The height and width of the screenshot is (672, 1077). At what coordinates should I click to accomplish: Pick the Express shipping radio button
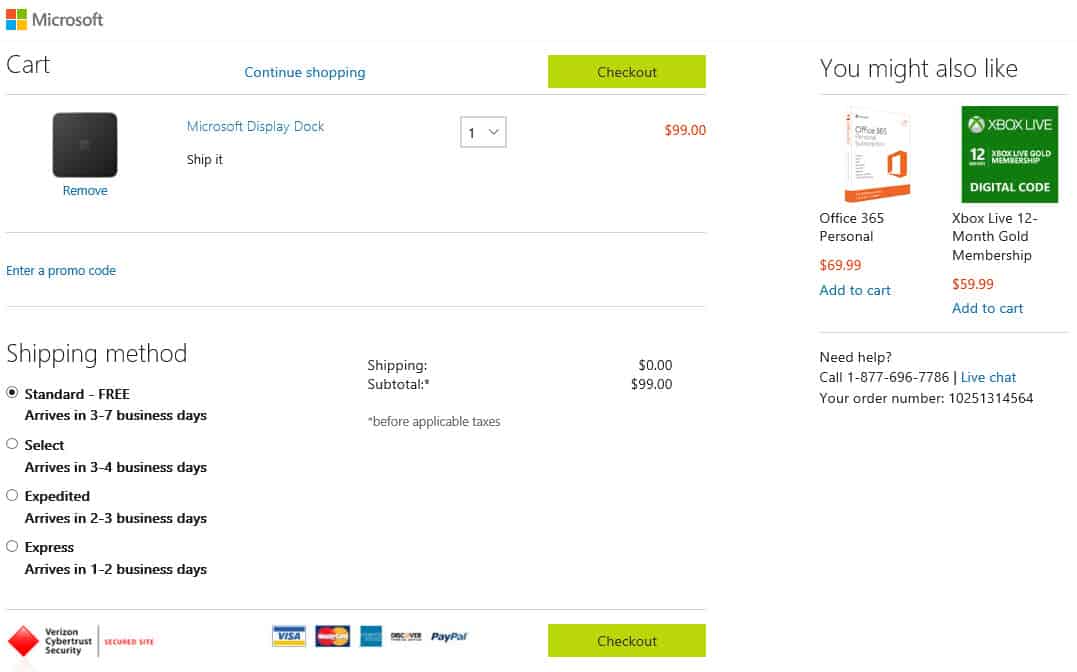coord(12,546)
